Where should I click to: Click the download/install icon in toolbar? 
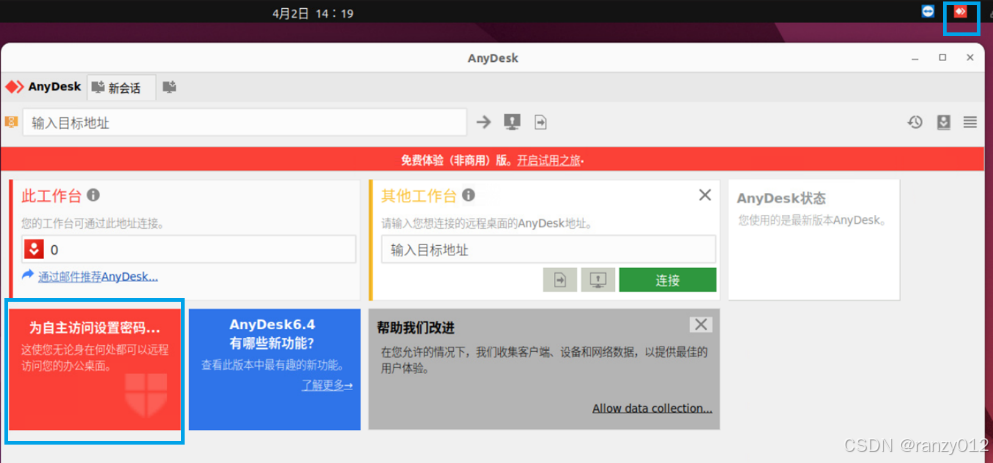(944, 122)
